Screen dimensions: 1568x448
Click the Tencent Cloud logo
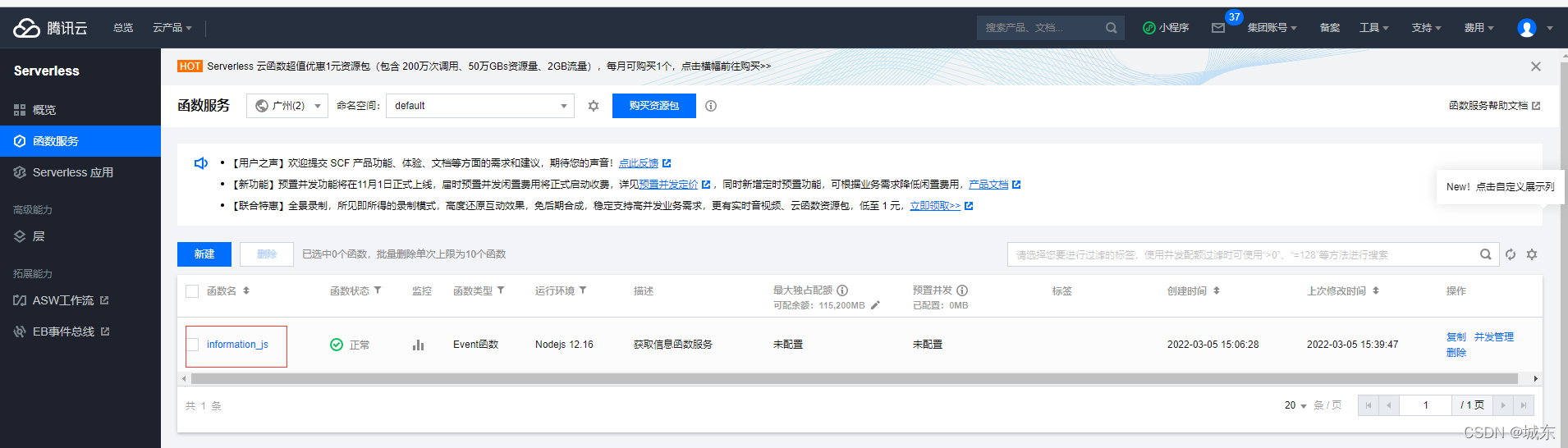click(x=50, y=28)
